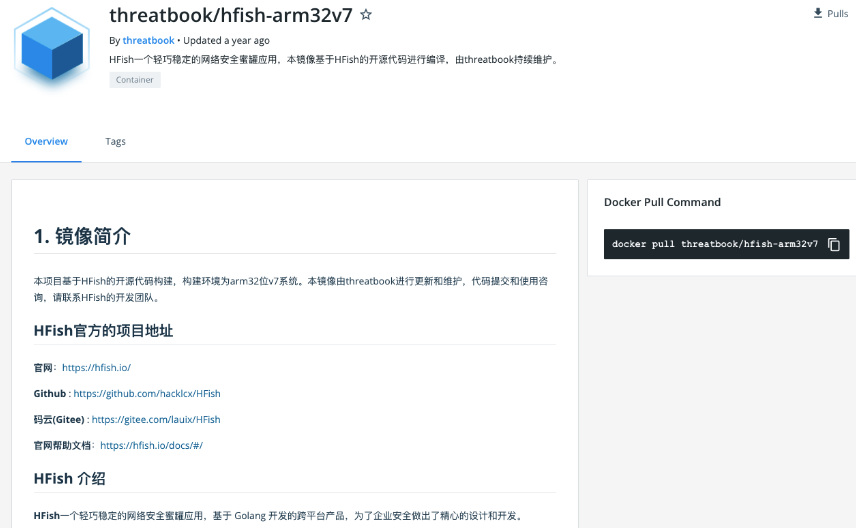Click the '码云(Gitee)' label
This screenshot has height=528, width=856.
[x=59, y=419]
